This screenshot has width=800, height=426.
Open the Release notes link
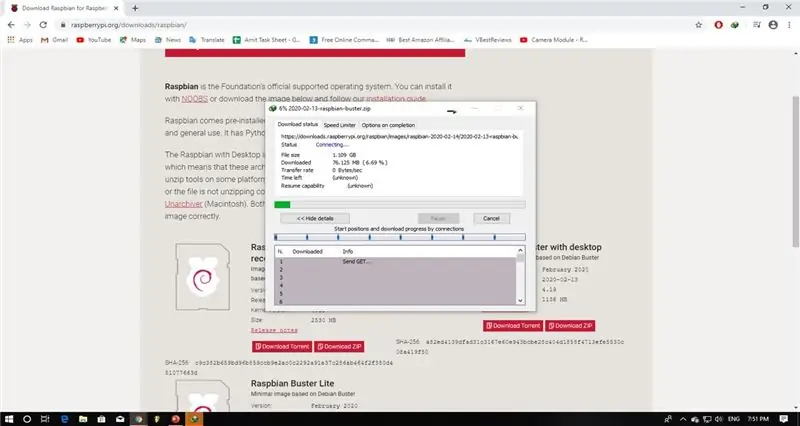point(274,331)
